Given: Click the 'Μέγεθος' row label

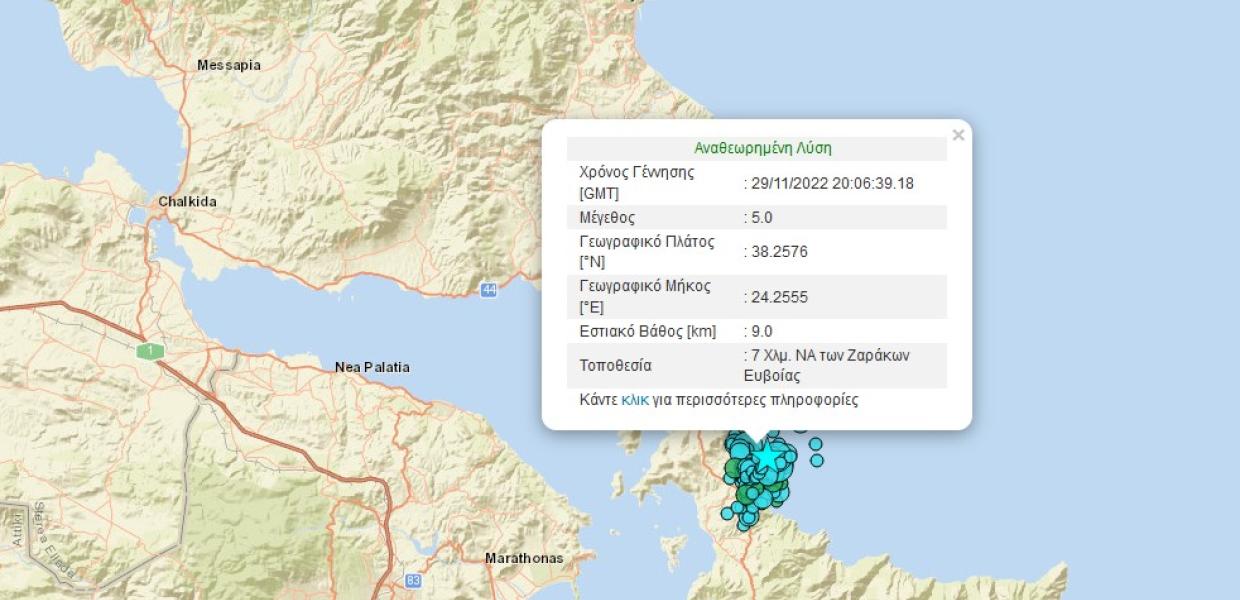Looking at the screenshot, I should pos(607,217).
